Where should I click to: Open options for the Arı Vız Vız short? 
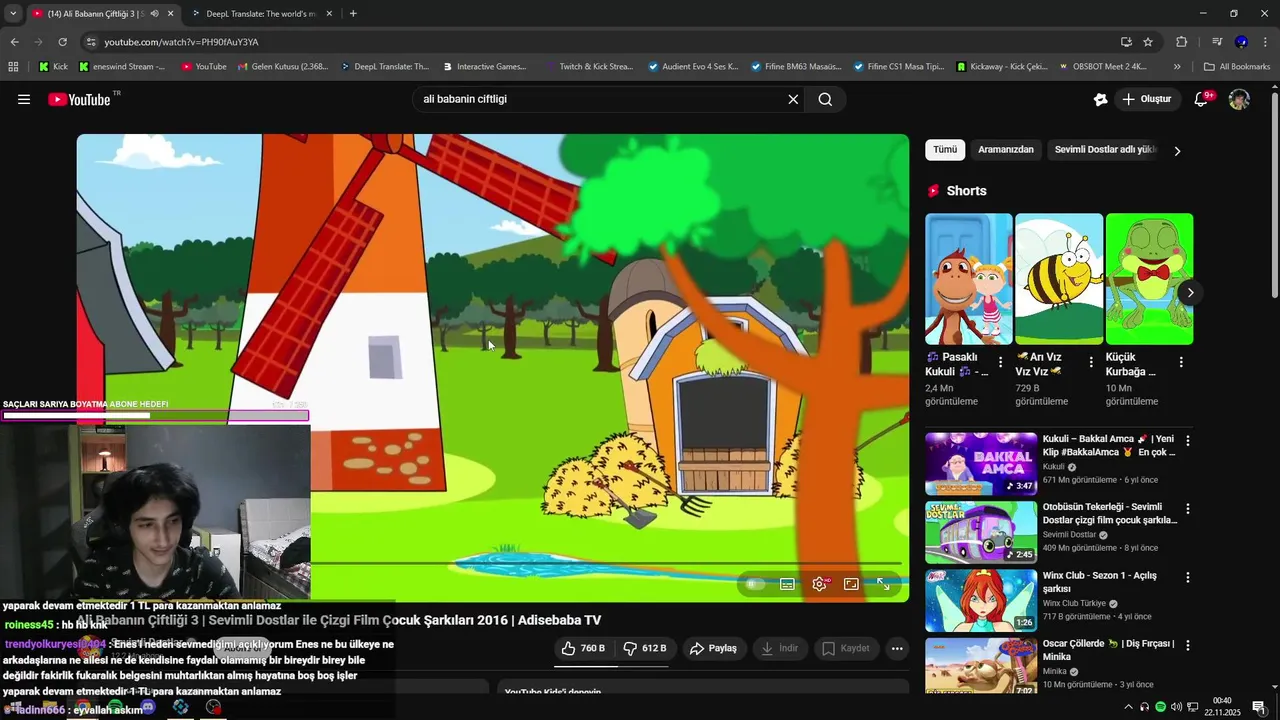pos(1090,362)
